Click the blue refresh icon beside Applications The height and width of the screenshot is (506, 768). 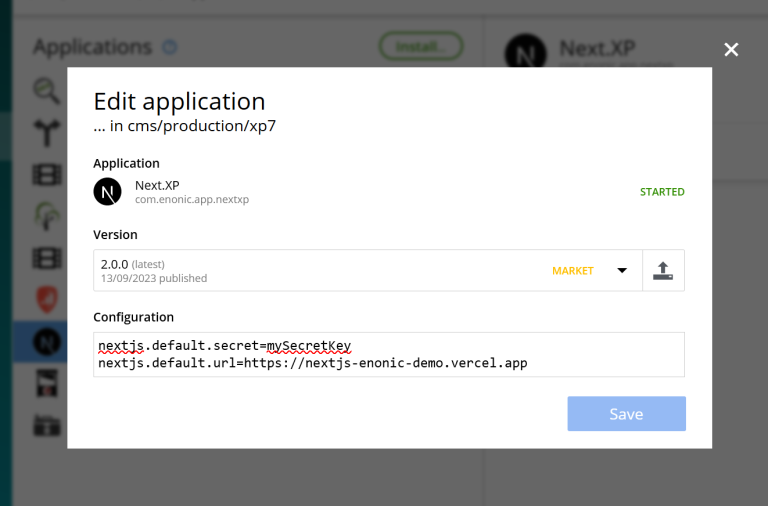(x=169, y=47)
